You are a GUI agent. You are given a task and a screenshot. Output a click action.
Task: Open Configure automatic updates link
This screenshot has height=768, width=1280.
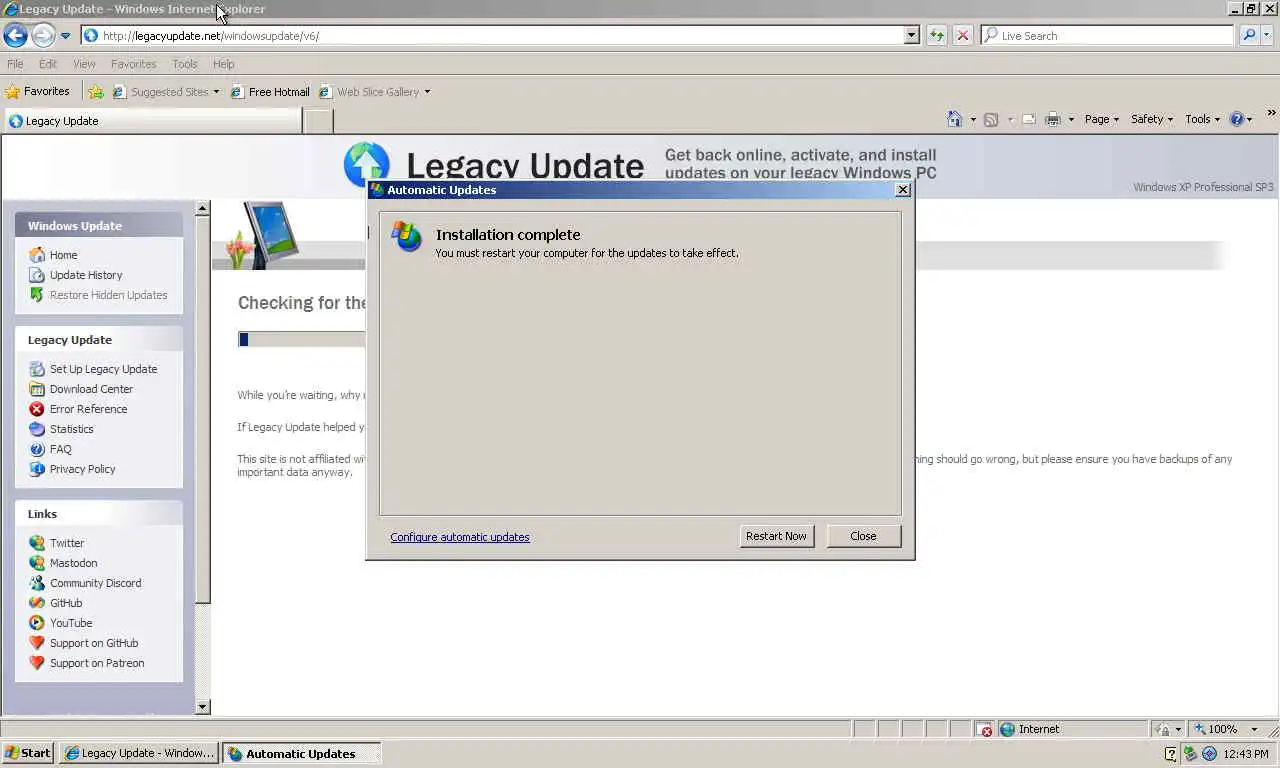pyautogui.click(x=460, y=537)
